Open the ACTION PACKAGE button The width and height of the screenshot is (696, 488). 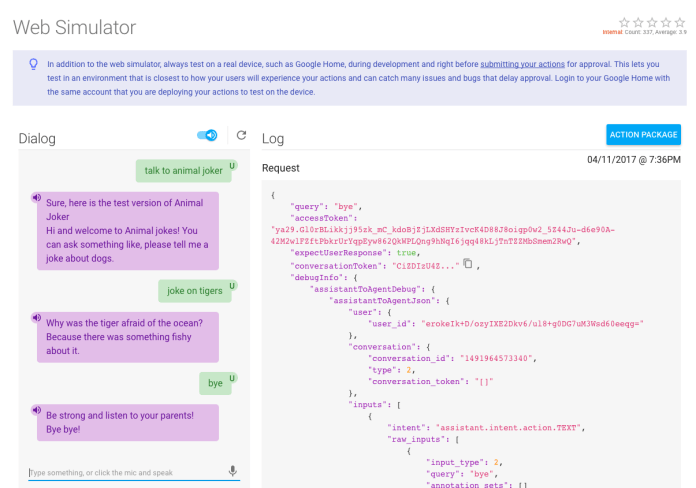tap(643, 135)
